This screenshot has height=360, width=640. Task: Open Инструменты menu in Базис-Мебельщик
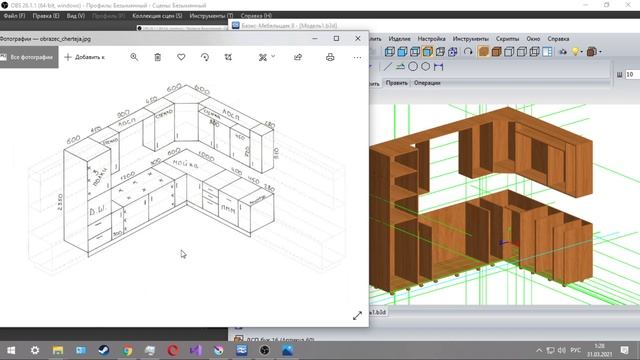pos(470,39)
